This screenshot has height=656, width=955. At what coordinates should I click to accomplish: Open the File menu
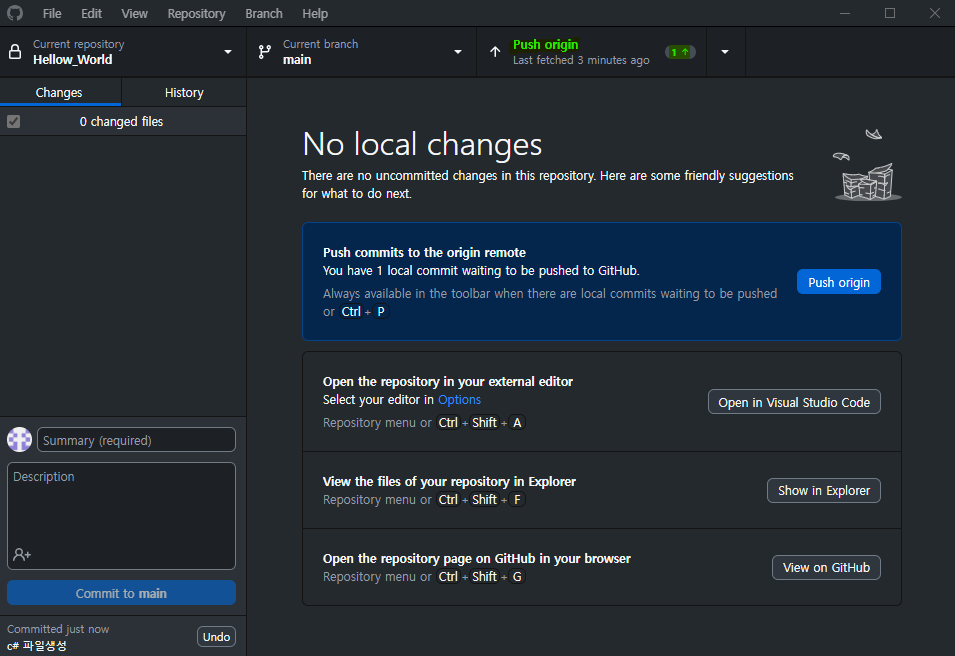[52, 13]
